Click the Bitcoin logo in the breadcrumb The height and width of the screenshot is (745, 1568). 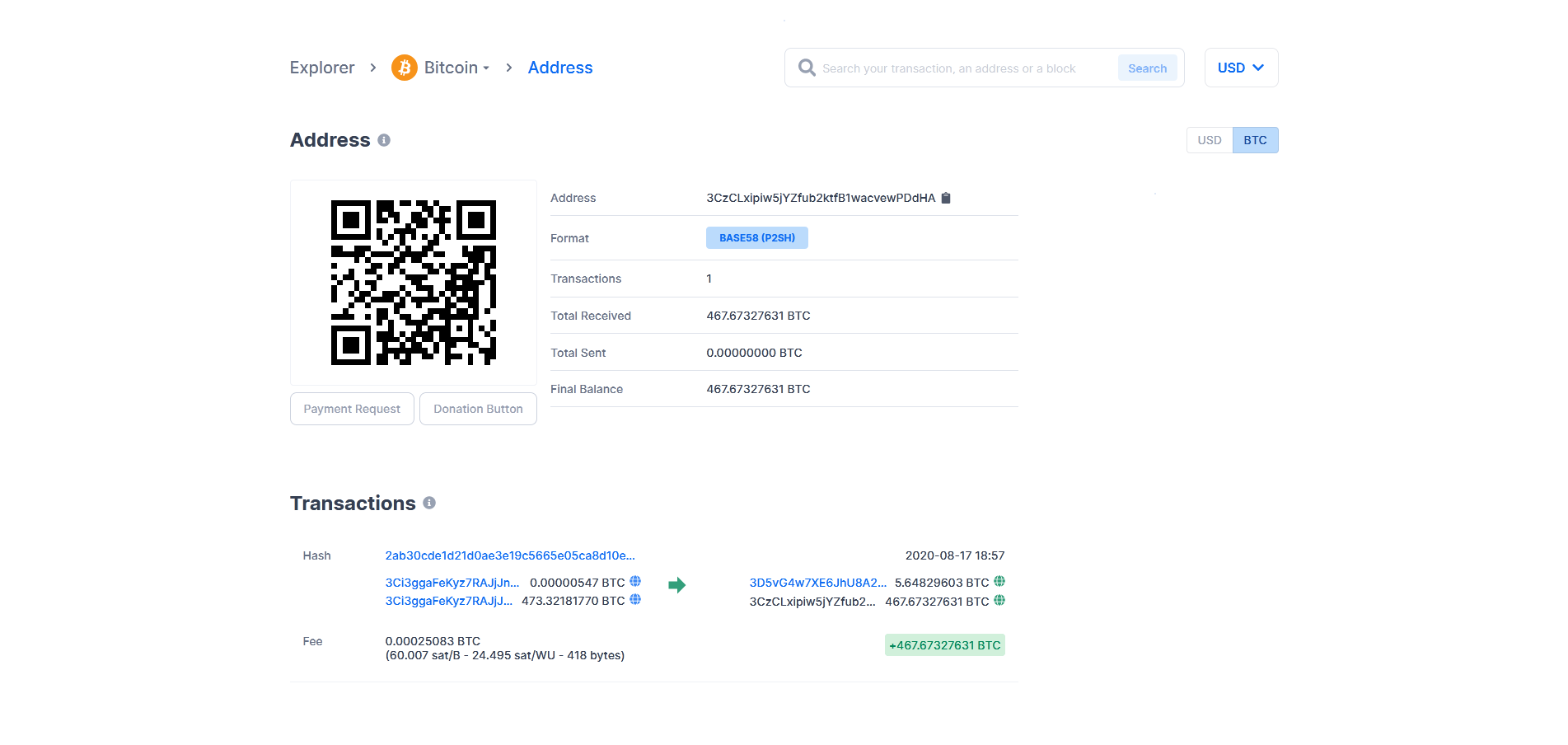403,68
